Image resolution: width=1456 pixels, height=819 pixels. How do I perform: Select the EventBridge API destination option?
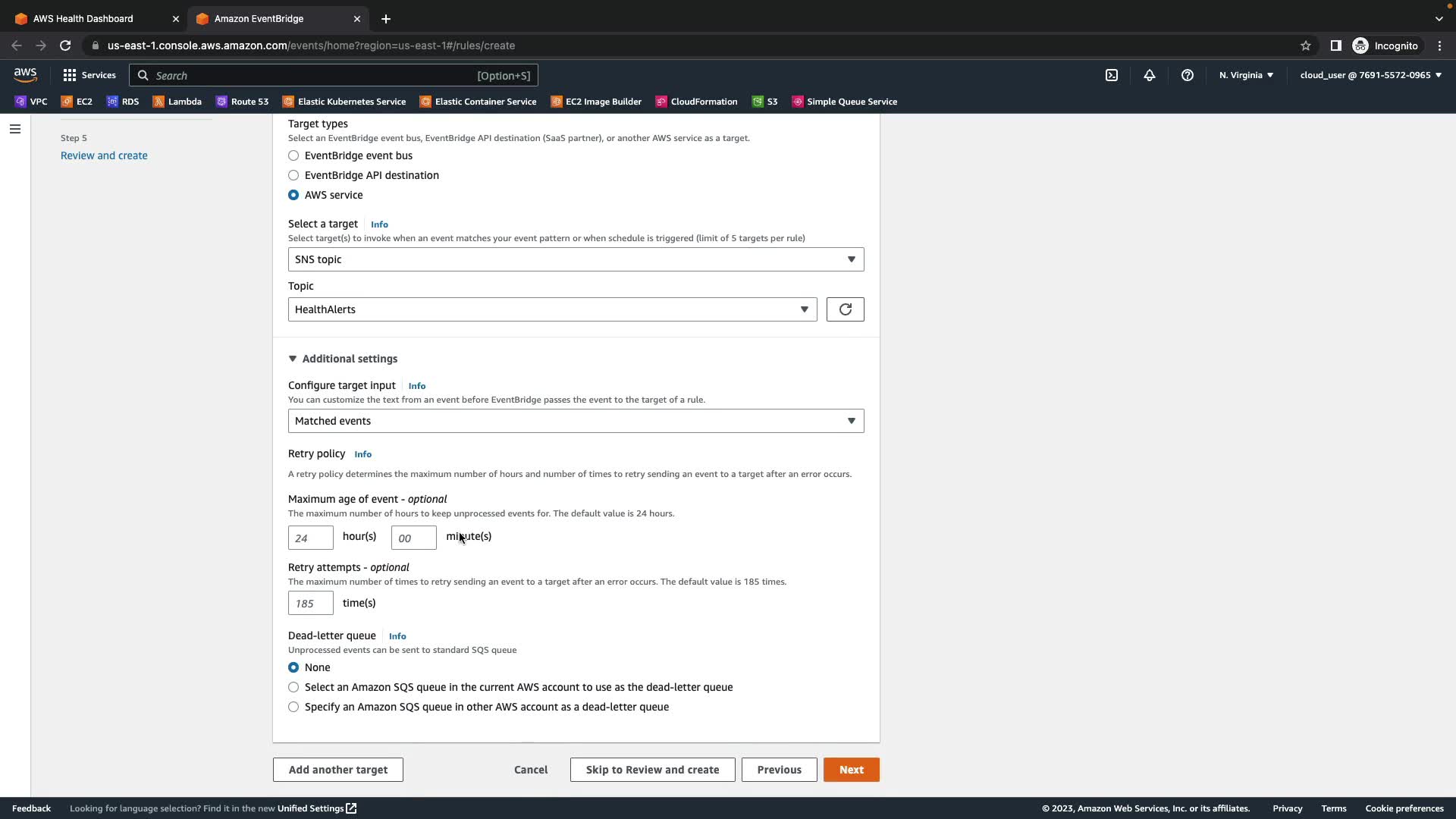coord(293,175)
